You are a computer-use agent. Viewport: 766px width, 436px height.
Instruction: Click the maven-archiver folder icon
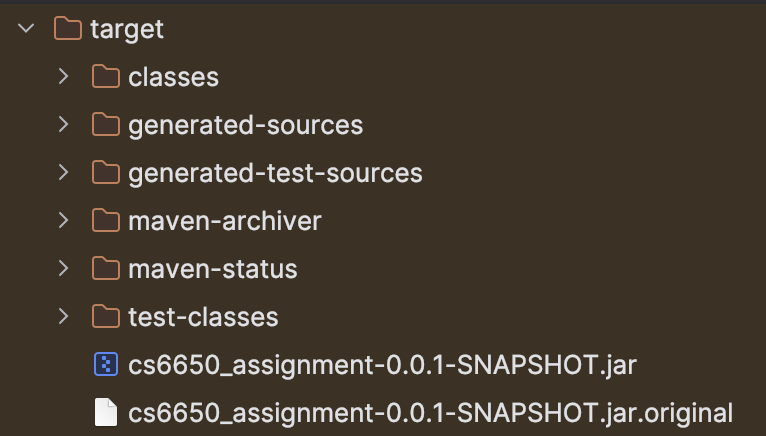105,221
